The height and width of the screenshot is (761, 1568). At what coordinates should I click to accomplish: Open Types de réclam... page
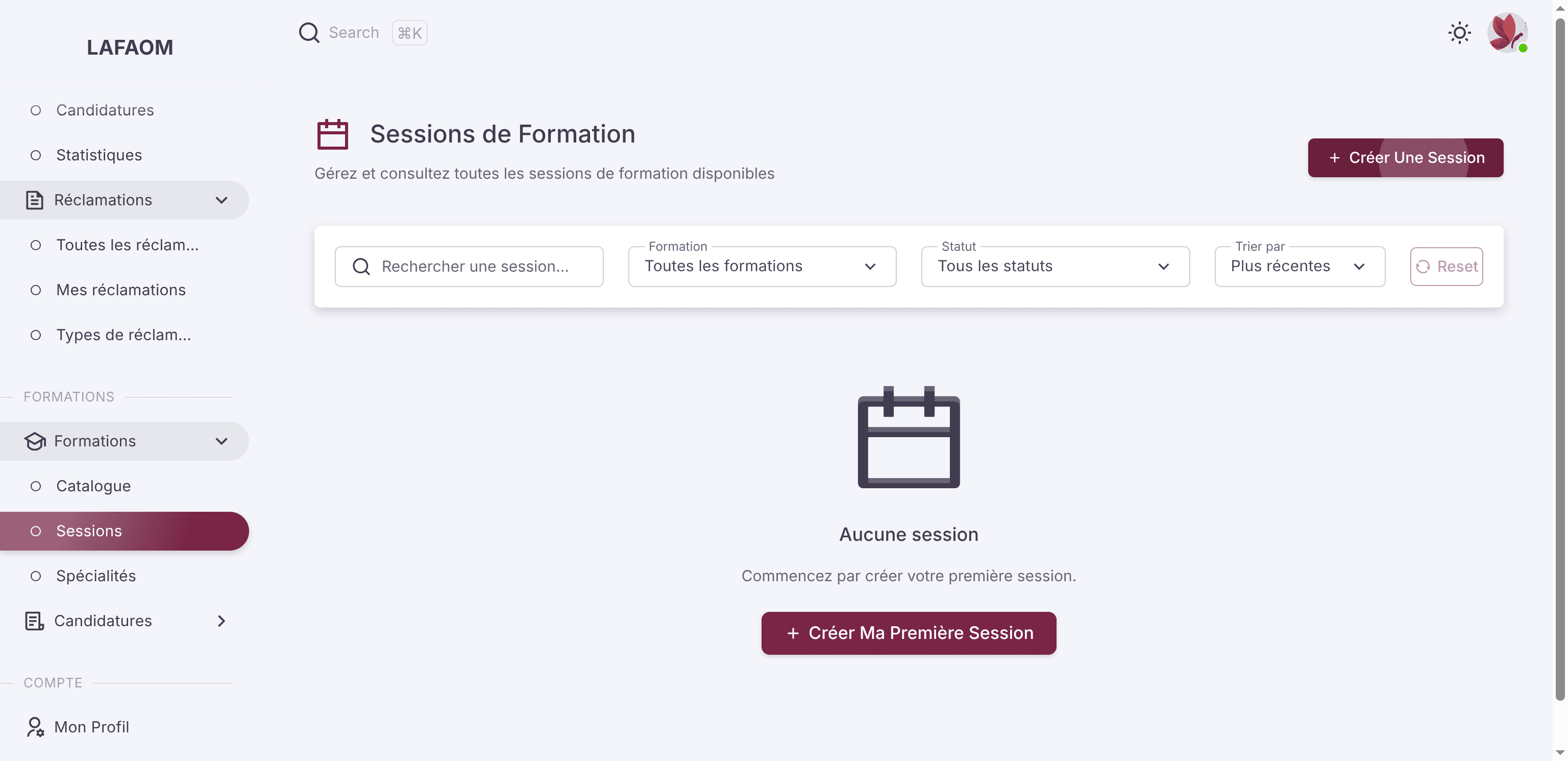tap(124, 335)
